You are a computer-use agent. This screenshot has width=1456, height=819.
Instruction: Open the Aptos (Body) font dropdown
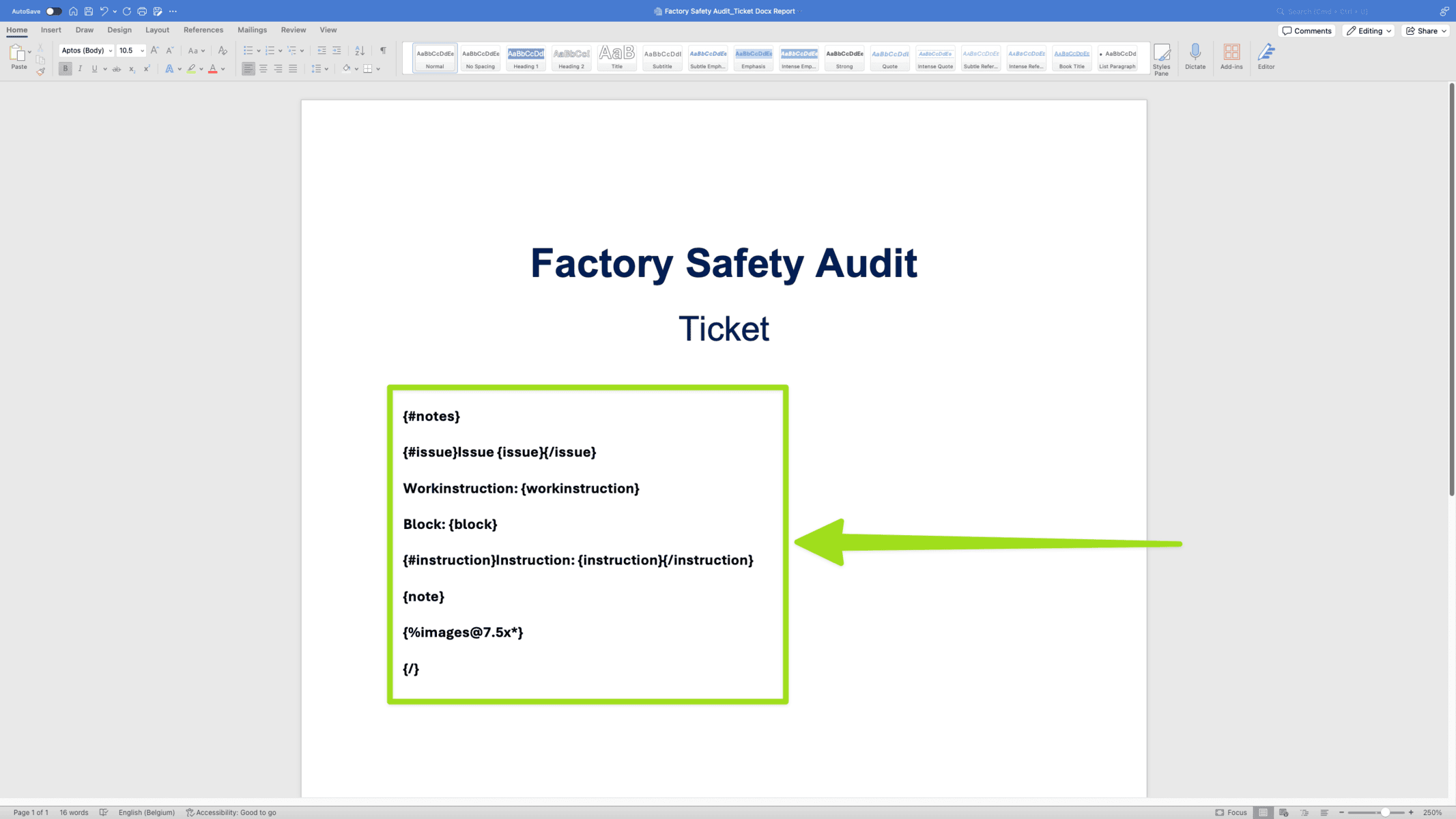click(x=111, y=51)
